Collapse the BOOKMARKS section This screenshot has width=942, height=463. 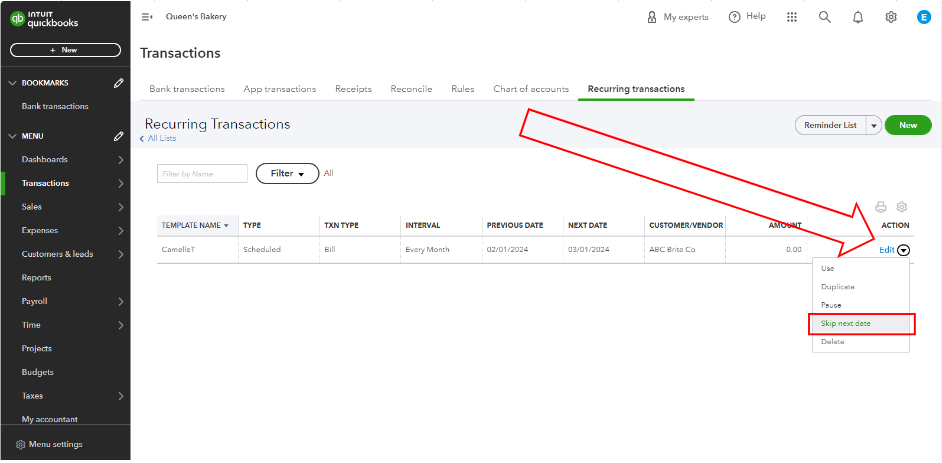[12, 83]
